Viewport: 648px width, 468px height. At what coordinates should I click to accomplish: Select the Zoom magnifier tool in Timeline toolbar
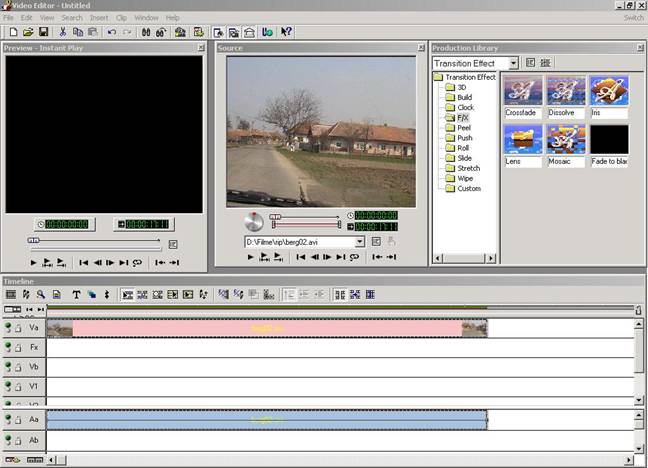coord(40,295)
